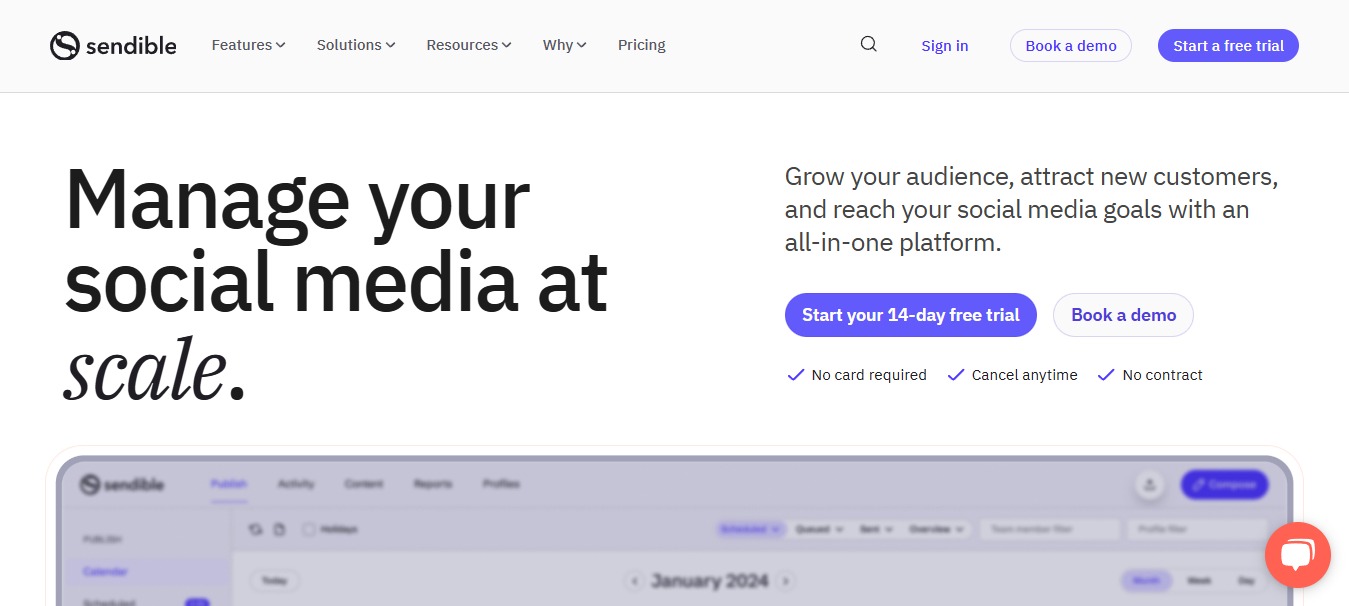Click Book a demo in the header
This screenshot has height=606, width=1349.
click(x=1070, y=46)
